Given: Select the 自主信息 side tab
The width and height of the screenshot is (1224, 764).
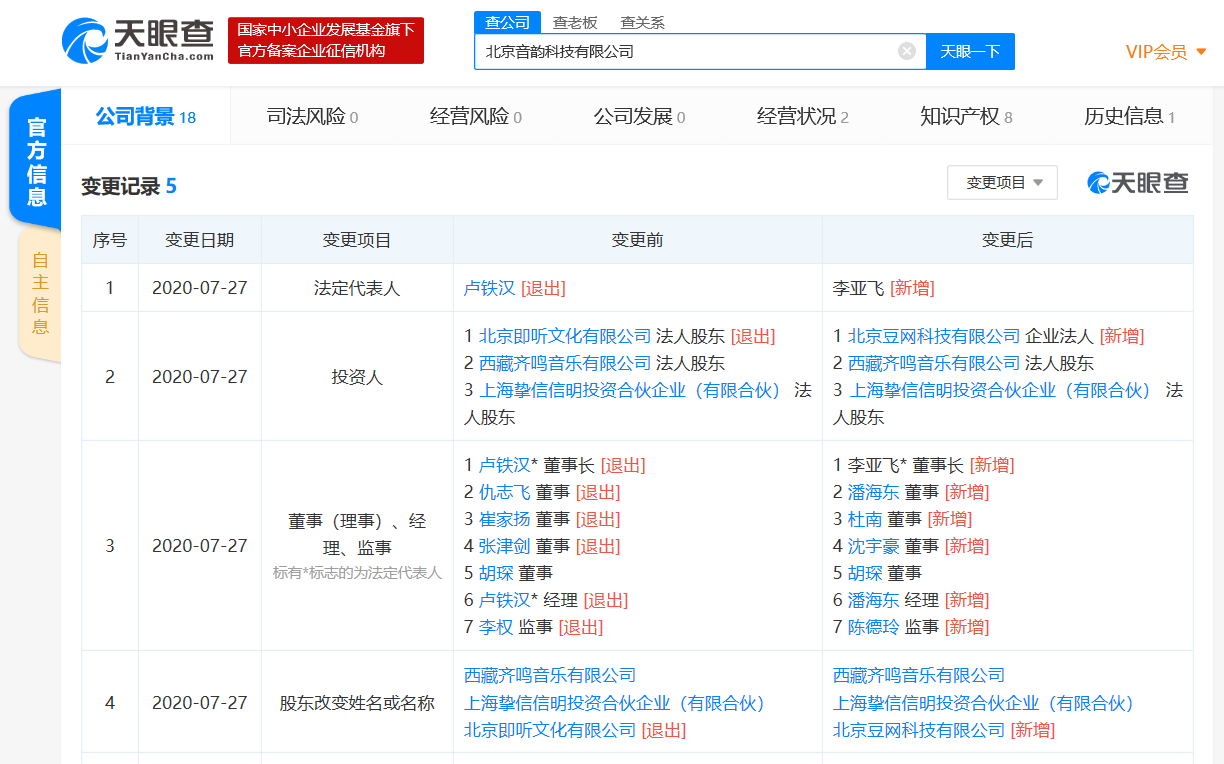Looking at the screenshot, I should (39, 293).
